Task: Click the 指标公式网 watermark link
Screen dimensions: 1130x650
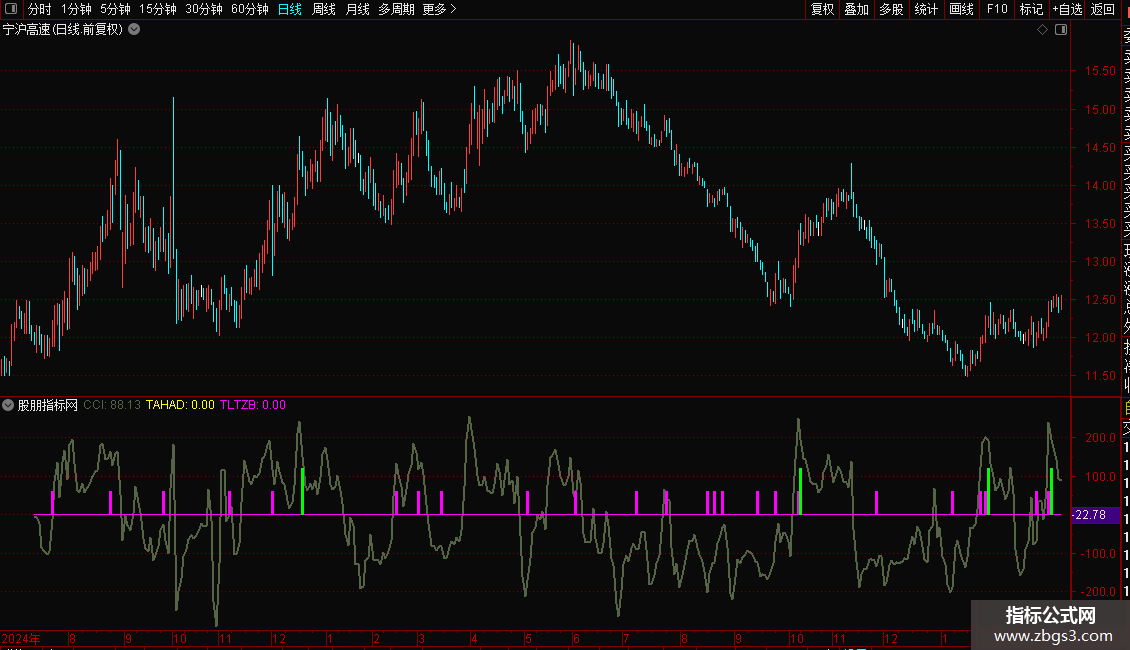Action: point(1050,616)
